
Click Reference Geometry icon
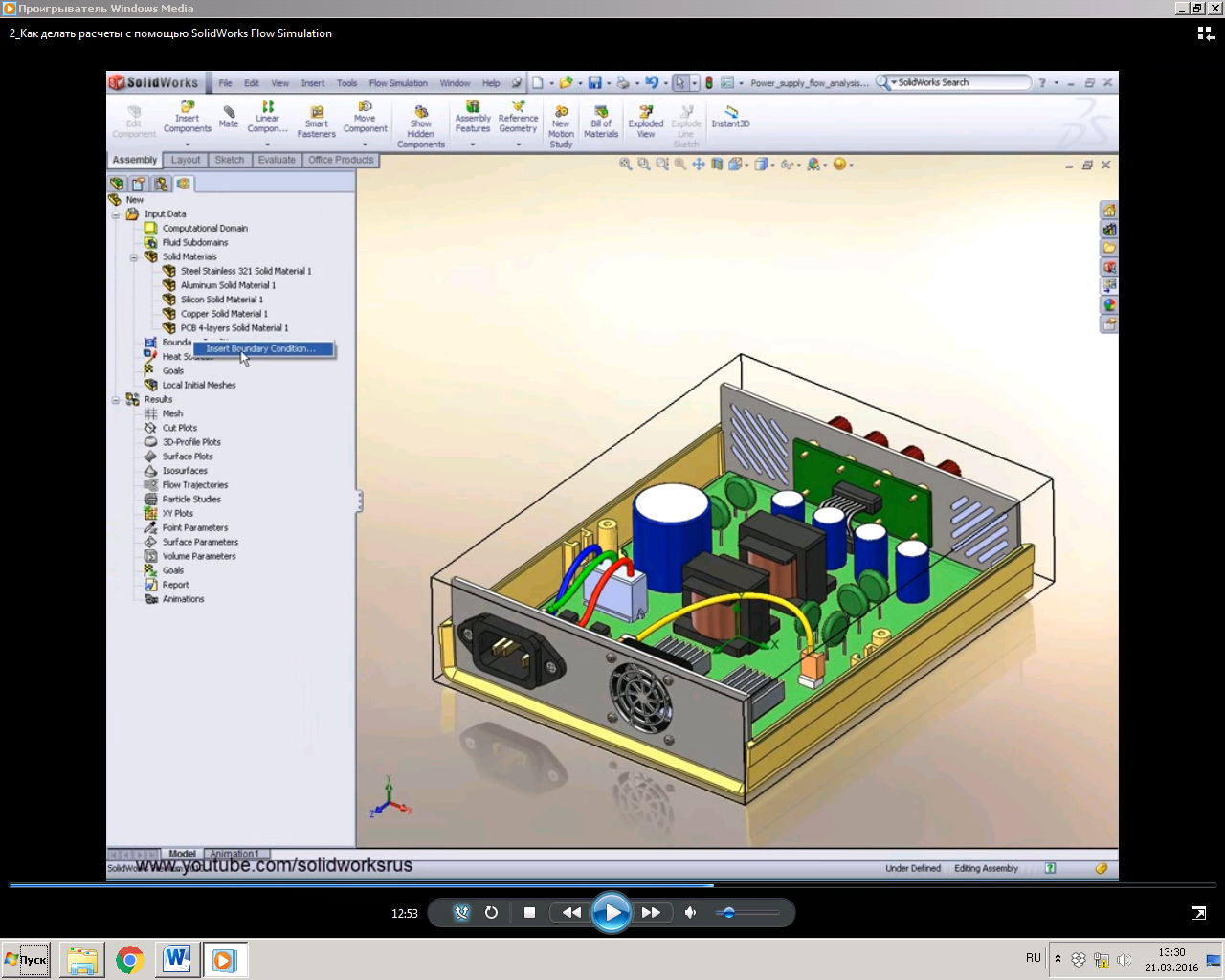518,117
